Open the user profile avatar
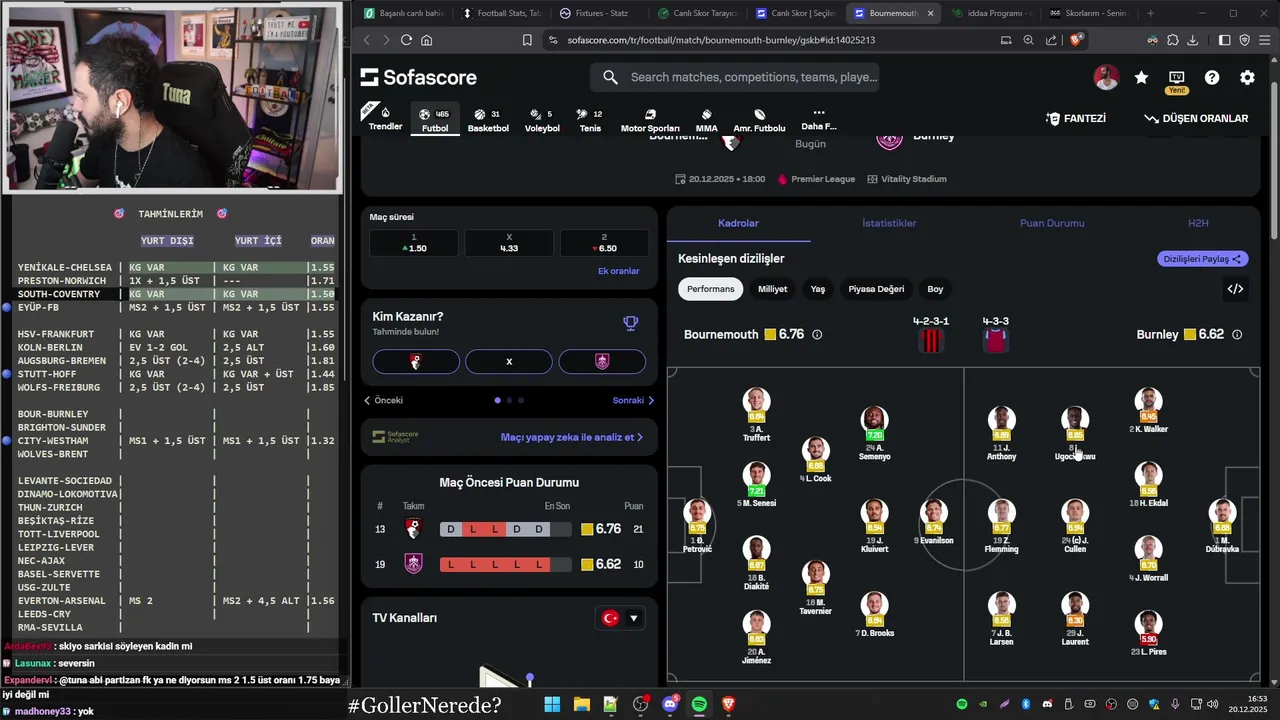This screenshot has height=720, width=1280. (1106, 77)
